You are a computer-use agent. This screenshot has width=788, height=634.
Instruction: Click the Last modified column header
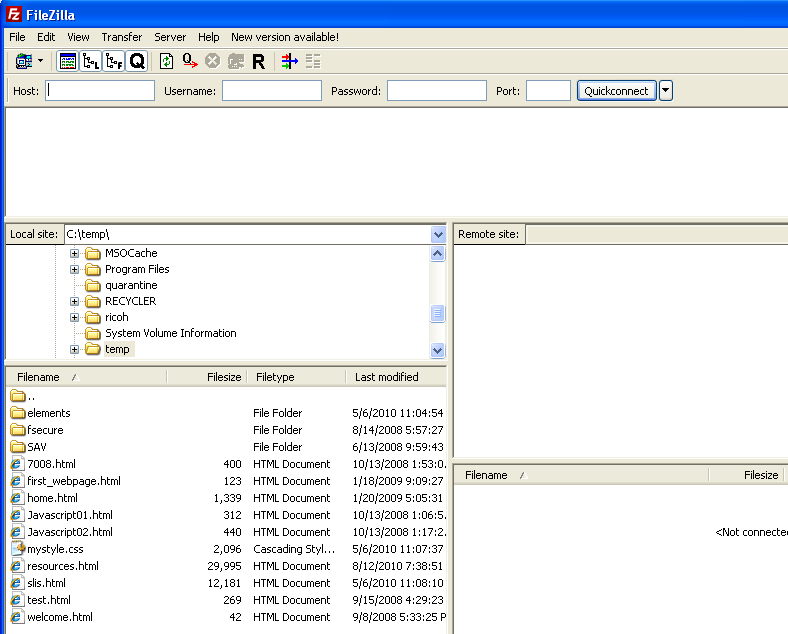pyautogui.click(x=386, y=377)
